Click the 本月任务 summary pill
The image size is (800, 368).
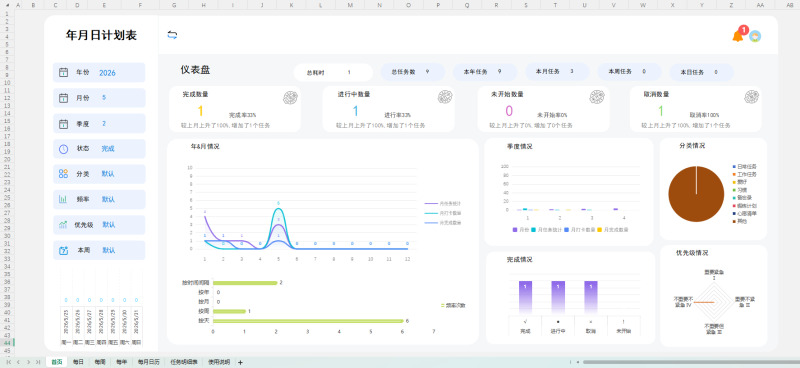tap(557, 71)
